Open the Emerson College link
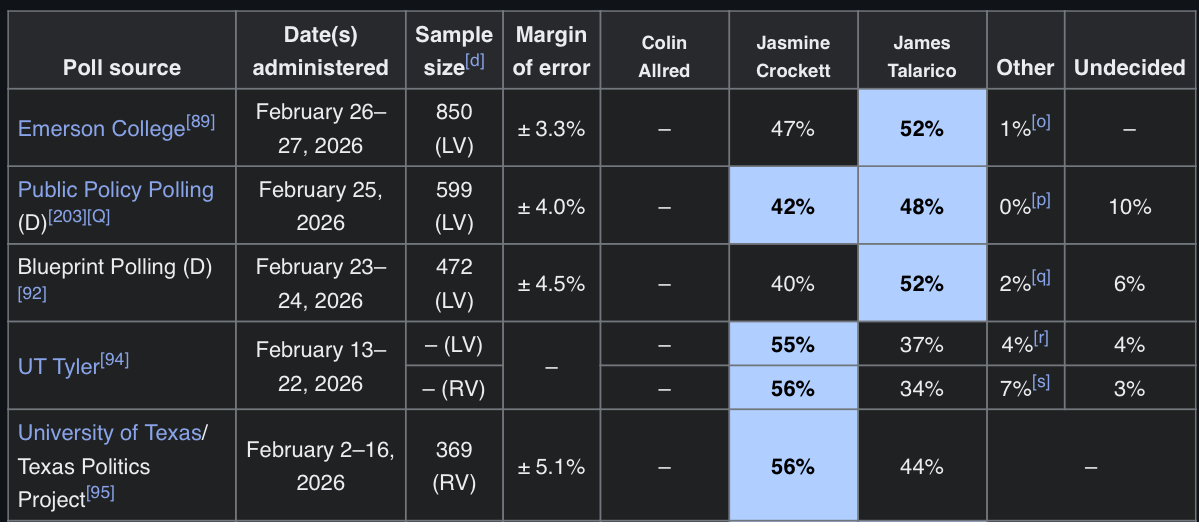This screenshot has width=1199, height=522. pos(101,129)
